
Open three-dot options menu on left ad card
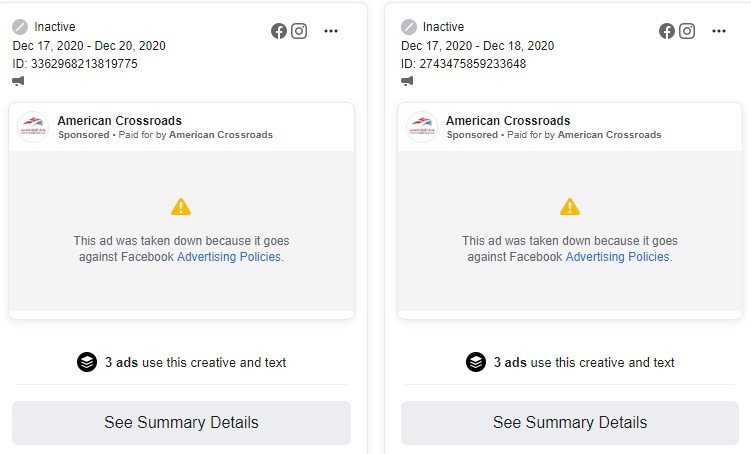click(331, 31)
